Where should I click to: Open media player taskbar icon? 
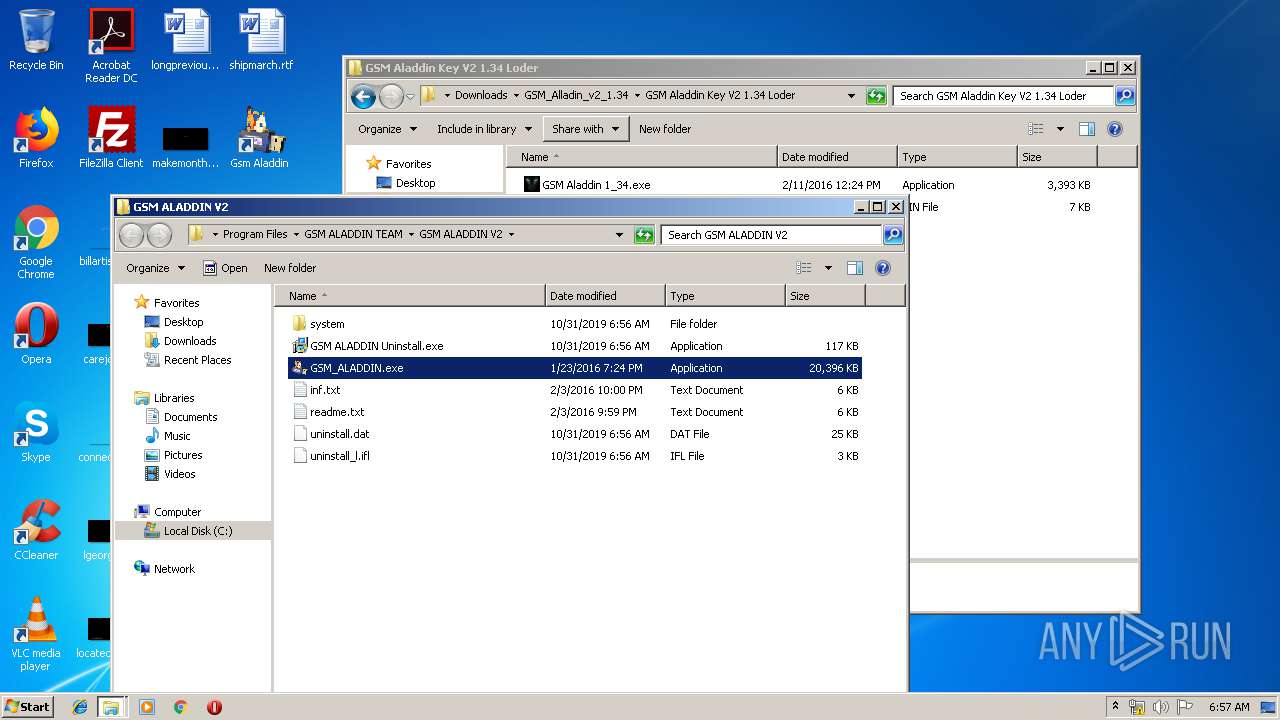click(x=147, y=707)
